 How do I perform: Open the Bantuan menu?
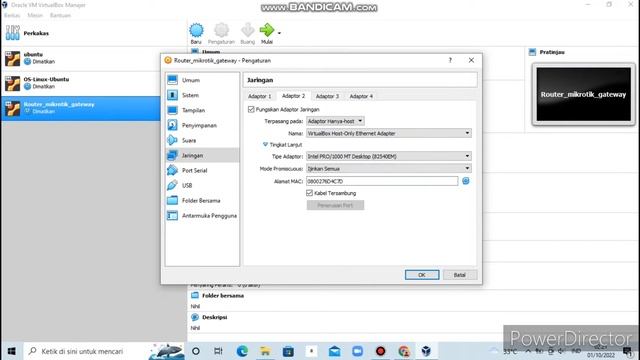60,15
